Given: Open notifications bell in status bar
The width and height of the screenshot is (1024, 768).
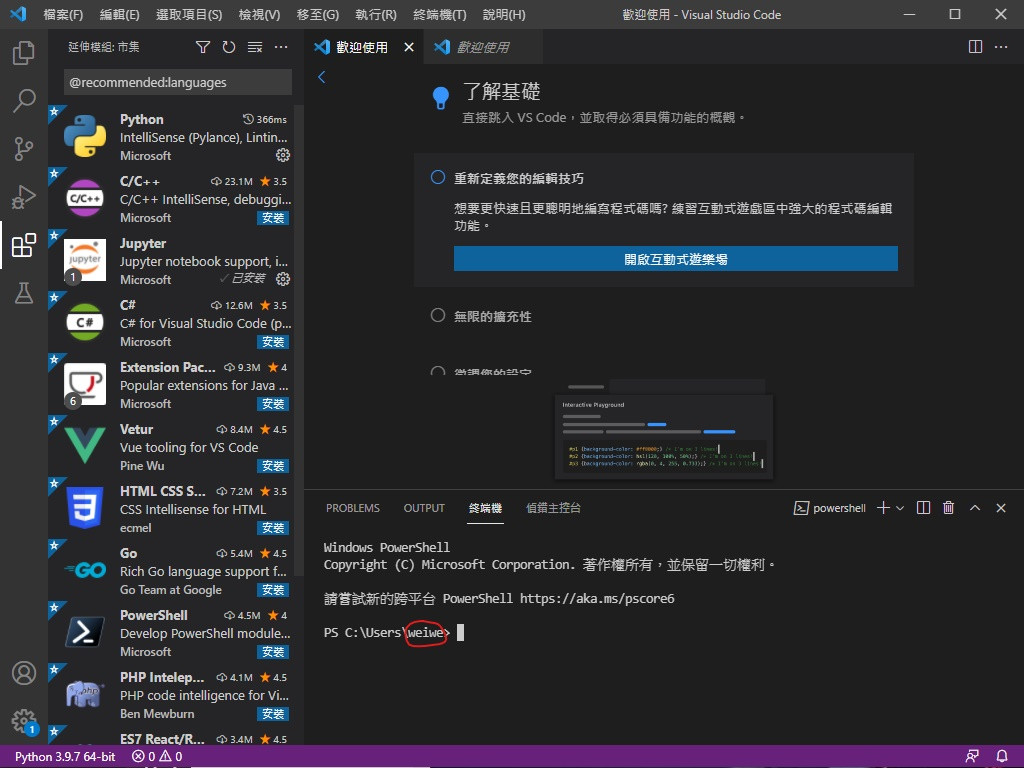Looking at the screenshot, I should [x=1002, y=756].
